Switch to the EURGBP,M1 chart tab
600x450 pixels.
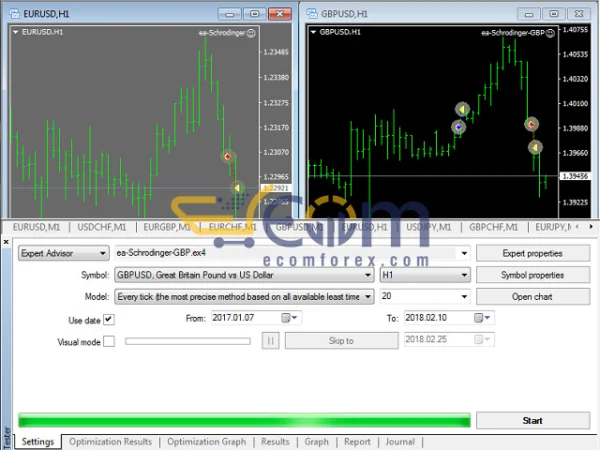(167, 227)
